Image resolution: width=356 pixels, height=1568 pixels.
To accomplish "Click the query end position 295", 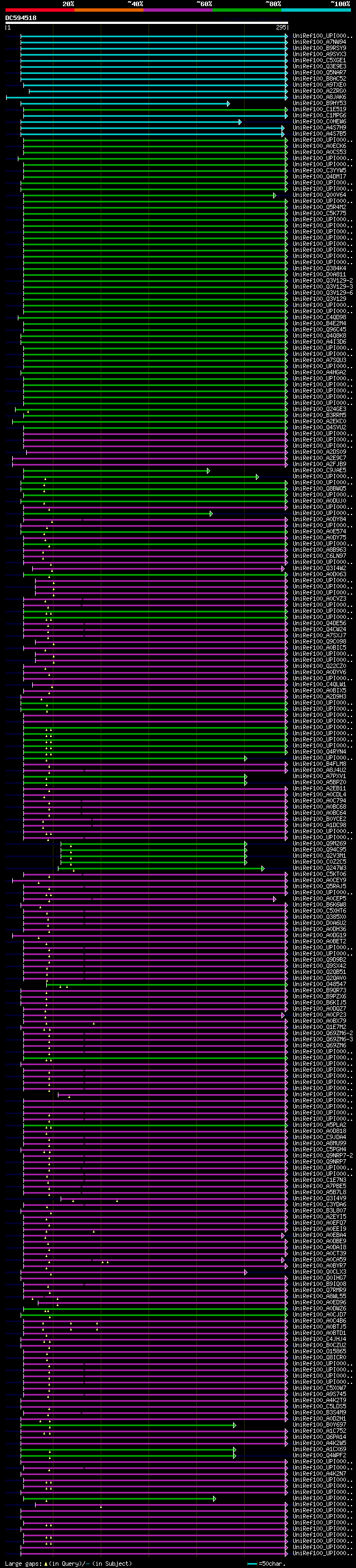I will pyautogui.click(x=281, y=27).
